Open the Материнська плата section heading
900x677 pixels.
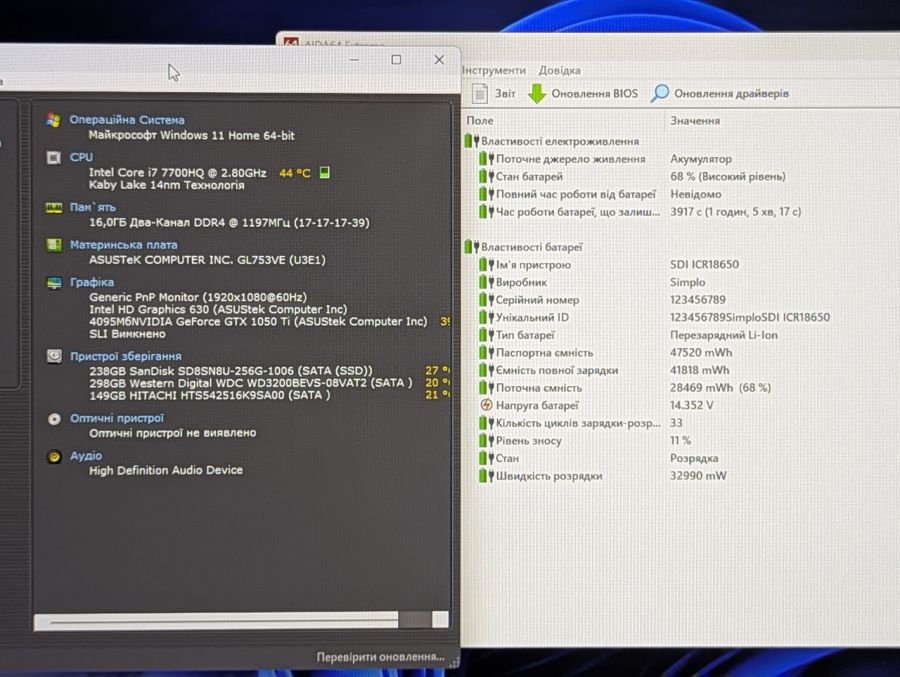click(123, 245)
